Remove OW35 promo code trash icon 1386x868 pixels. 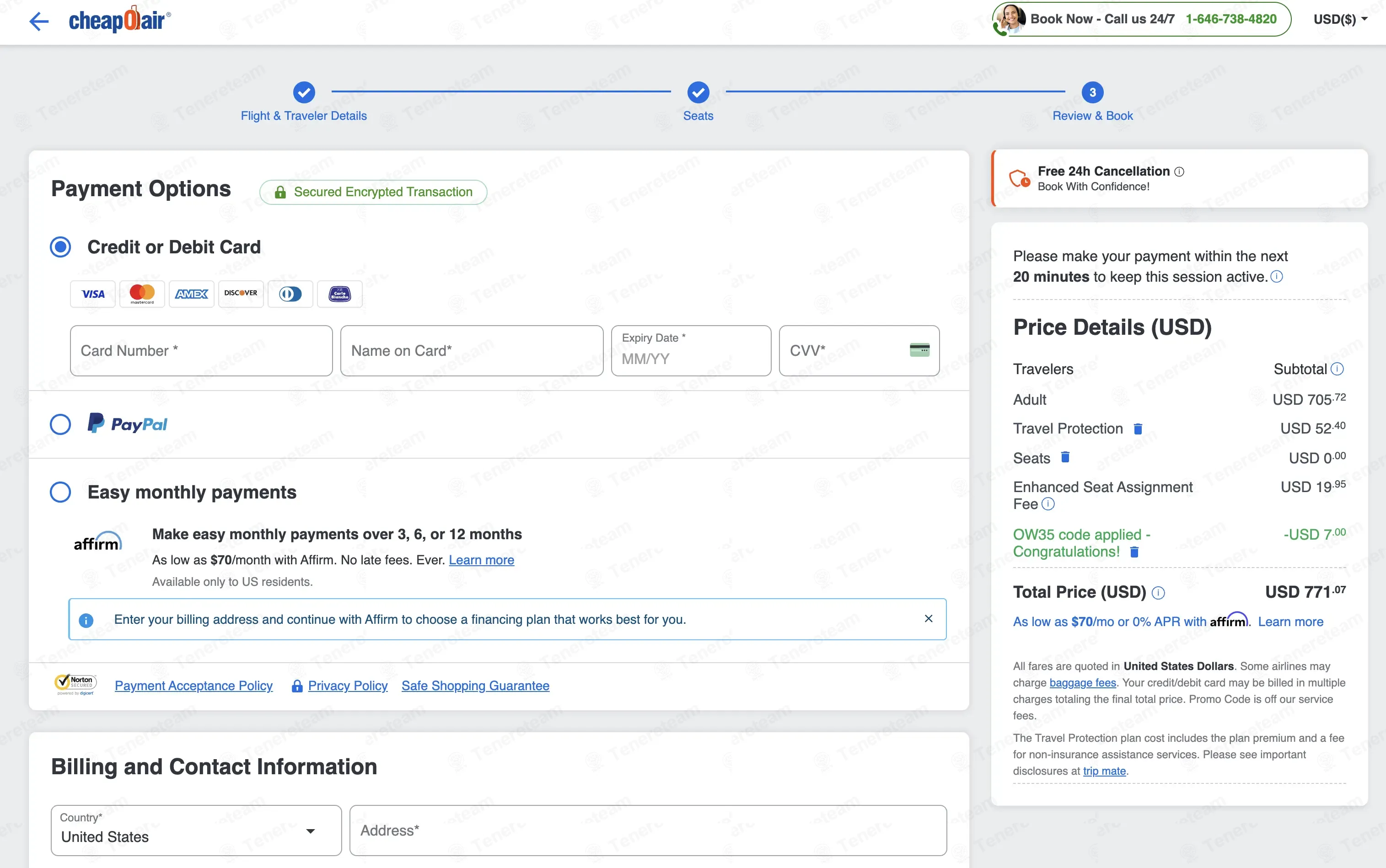tap(1134, 552)
